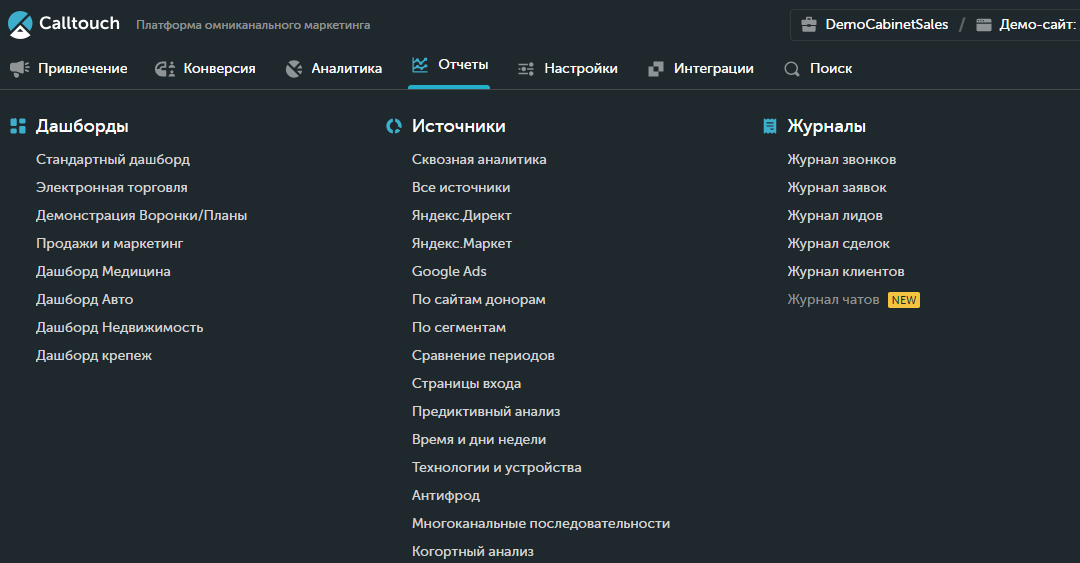Open Страницы входа report
The image size is (1080, 563).
click(x=466, y=384)
